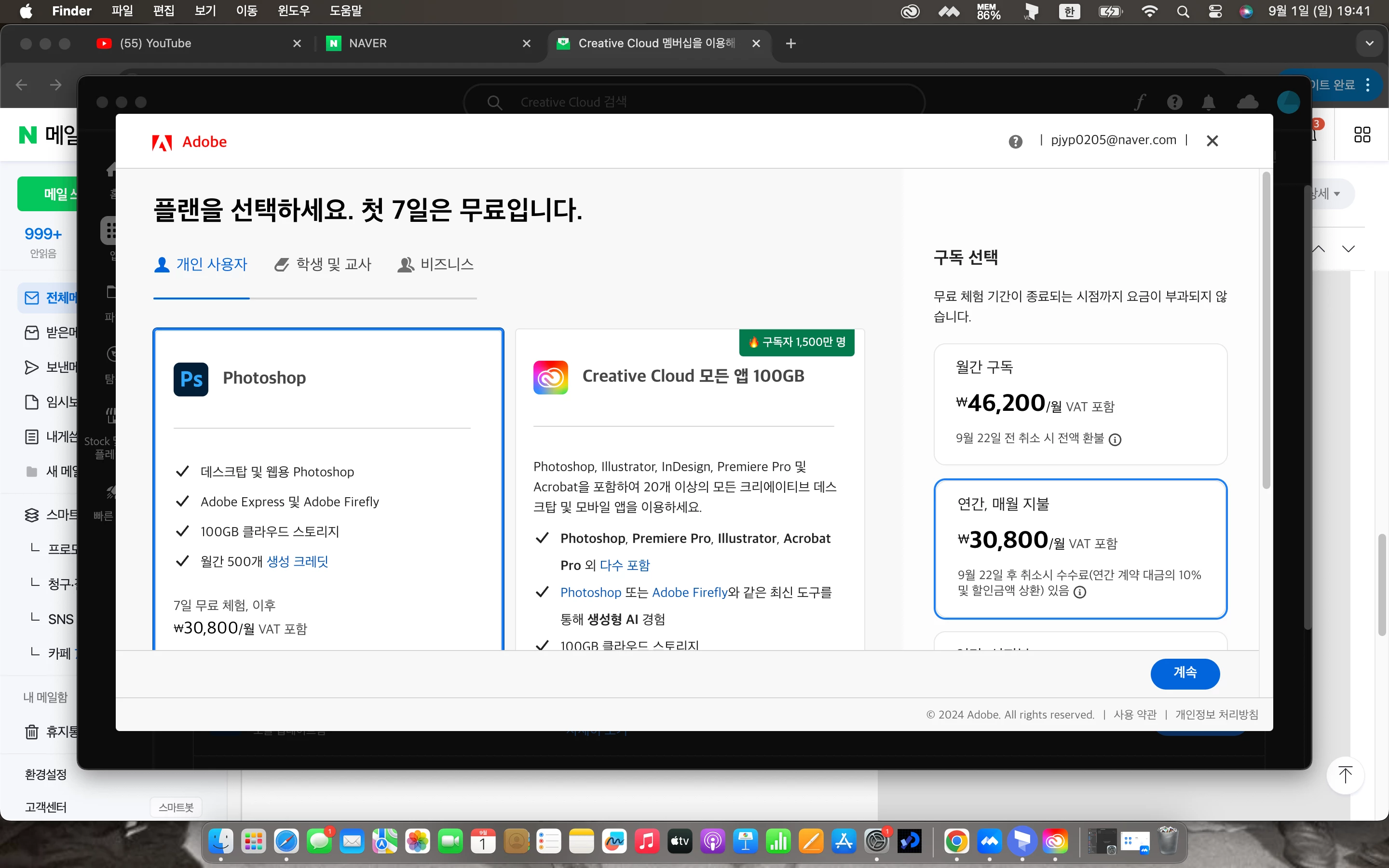The image size is (1389, 868).
Task: Open Control Center in the menu bar
Action: (1214, 12)
